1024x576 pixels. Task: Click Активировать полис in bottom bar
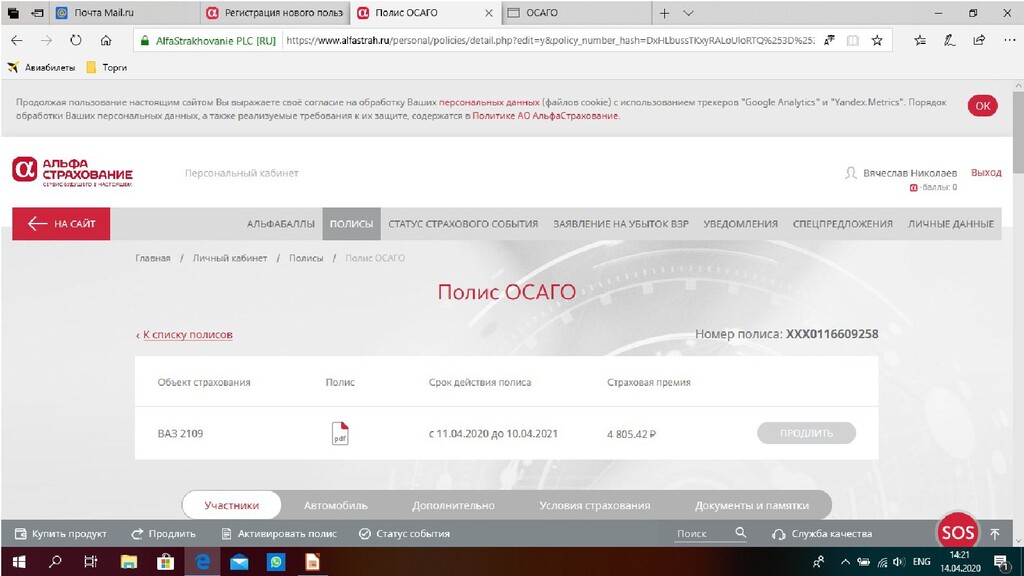[x=279, y=534]
